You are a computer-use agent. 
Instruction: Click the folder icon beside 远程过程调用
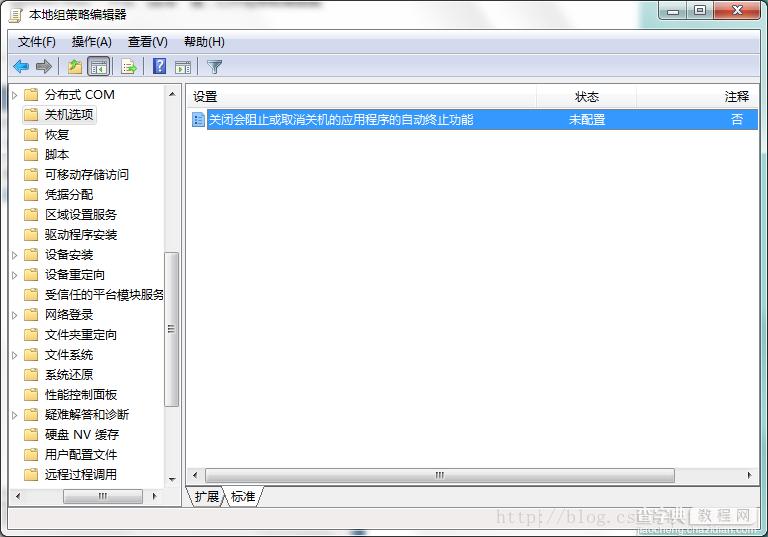(x=31, y=475)
